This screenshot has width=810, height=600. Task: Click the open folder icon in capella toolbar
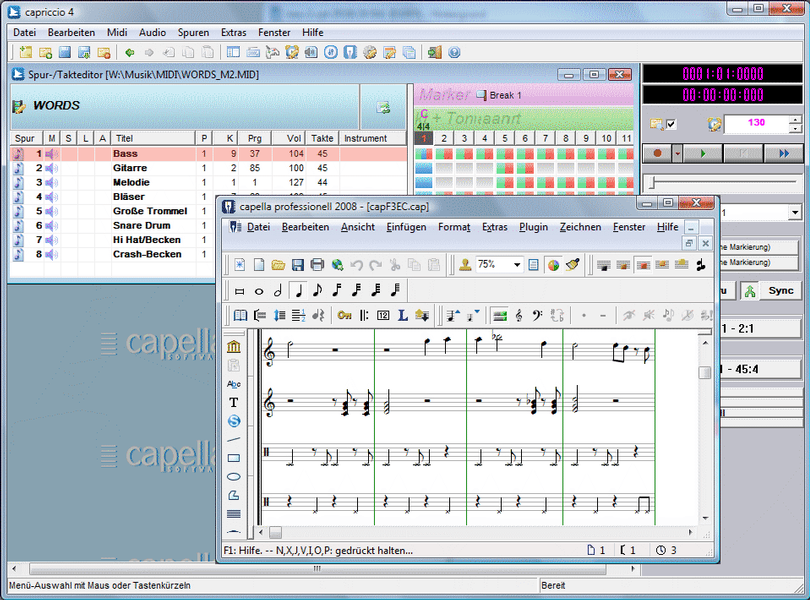tap(278, 265)
